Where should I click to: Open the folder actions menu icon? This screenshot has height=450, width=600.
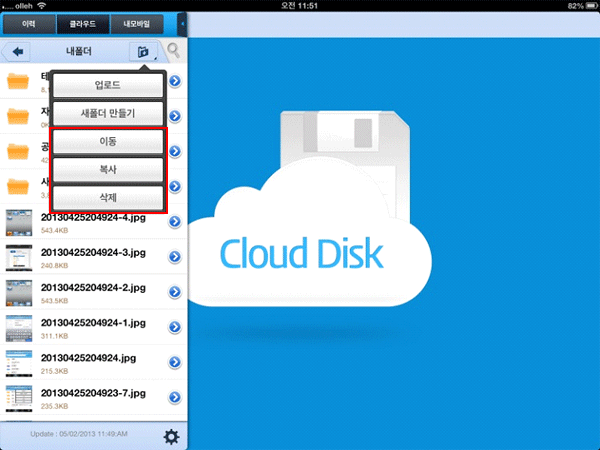[143, 51]
